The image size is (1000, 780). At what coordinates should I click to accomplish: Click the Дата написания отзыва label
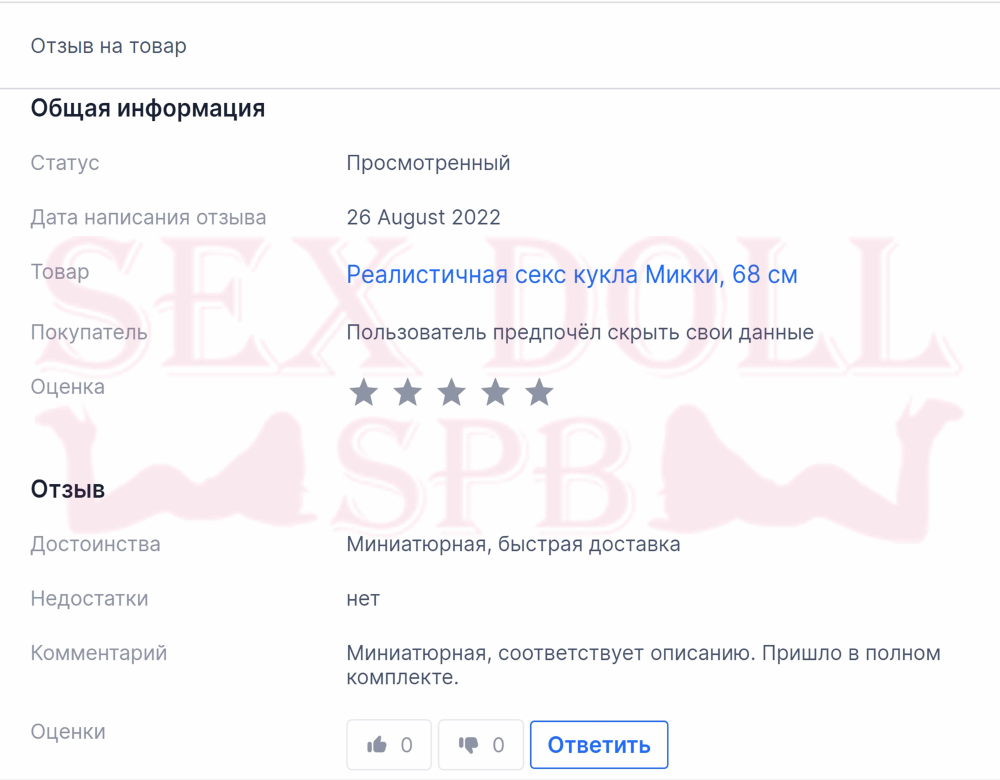[148, 217]
